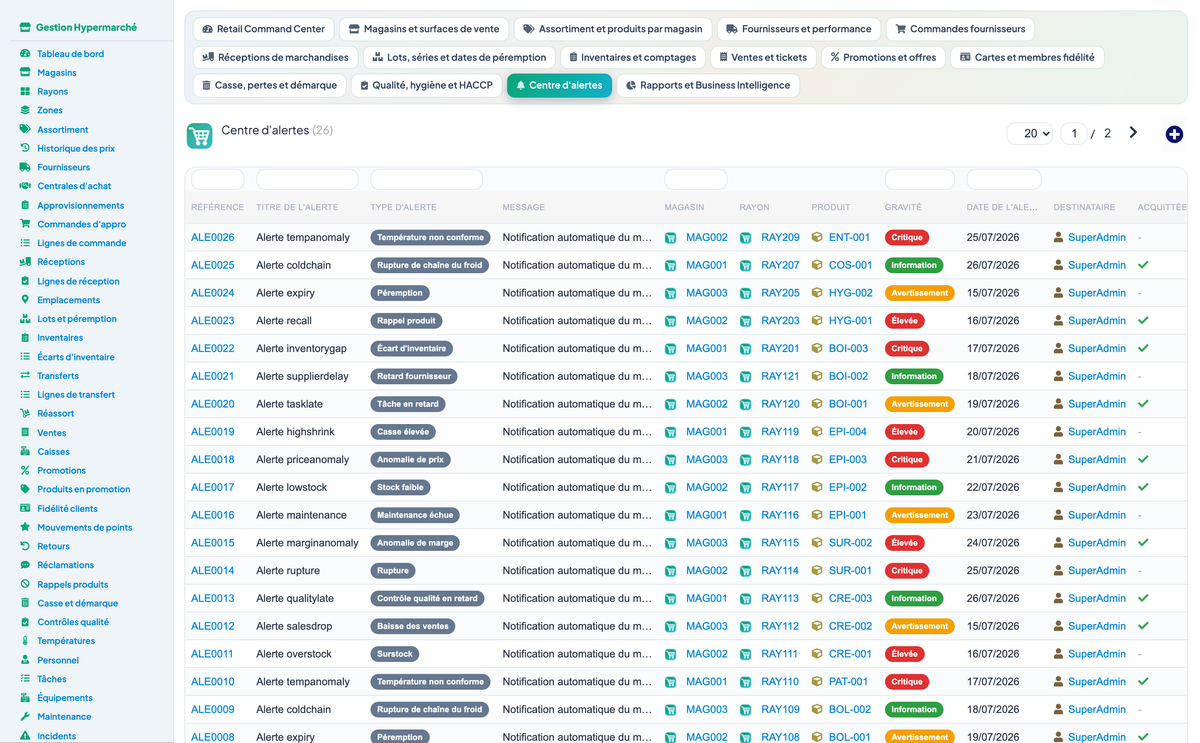
Task: Click the Retard fournisseur type badge
Action: [x=415, y=377]
